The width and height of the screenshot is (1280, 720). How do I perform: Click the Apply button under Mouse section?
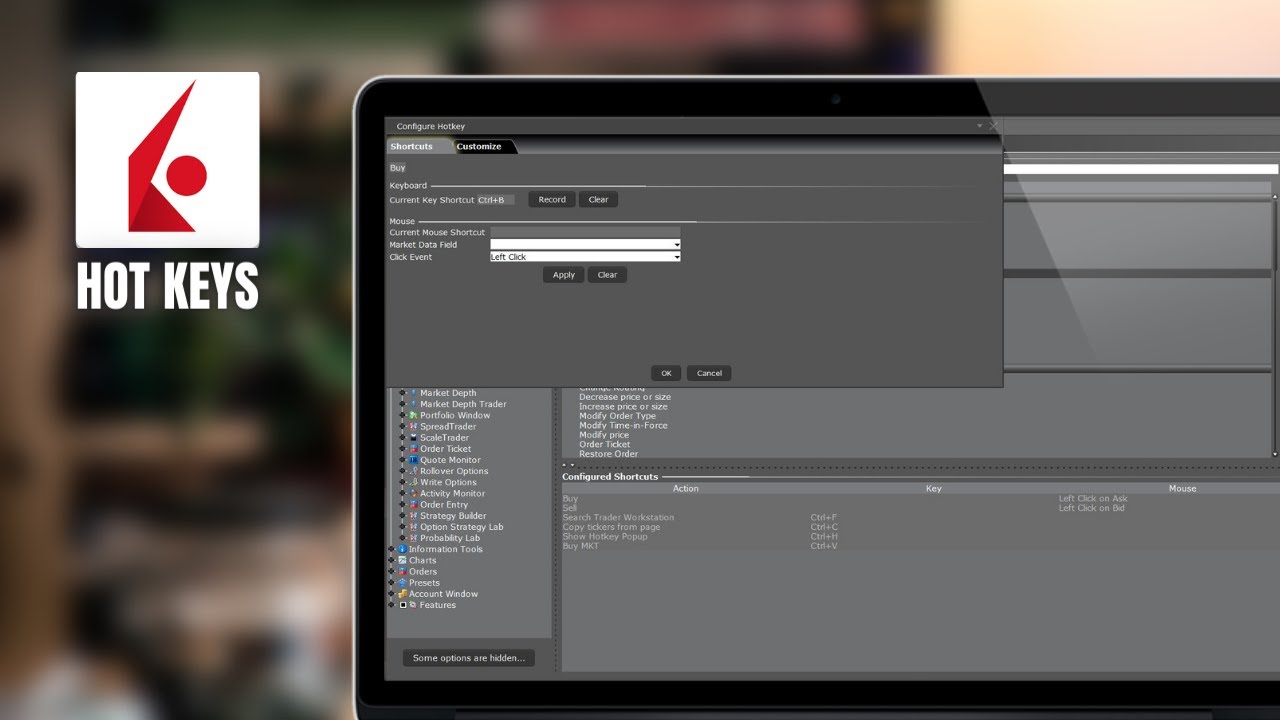click(564, 275)
